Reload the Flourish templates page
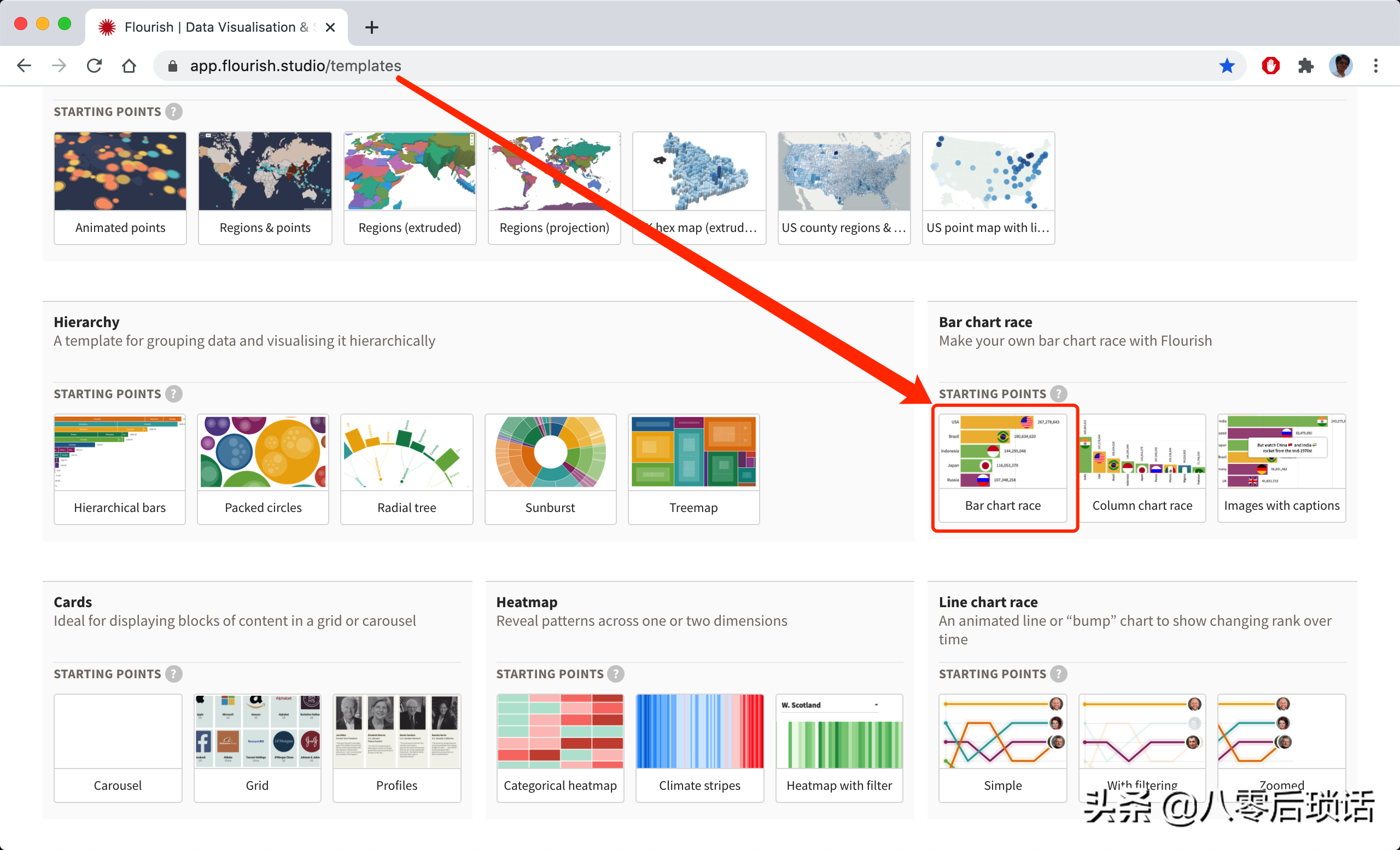This screenshot has width=1400, height=850. [94, 66]
